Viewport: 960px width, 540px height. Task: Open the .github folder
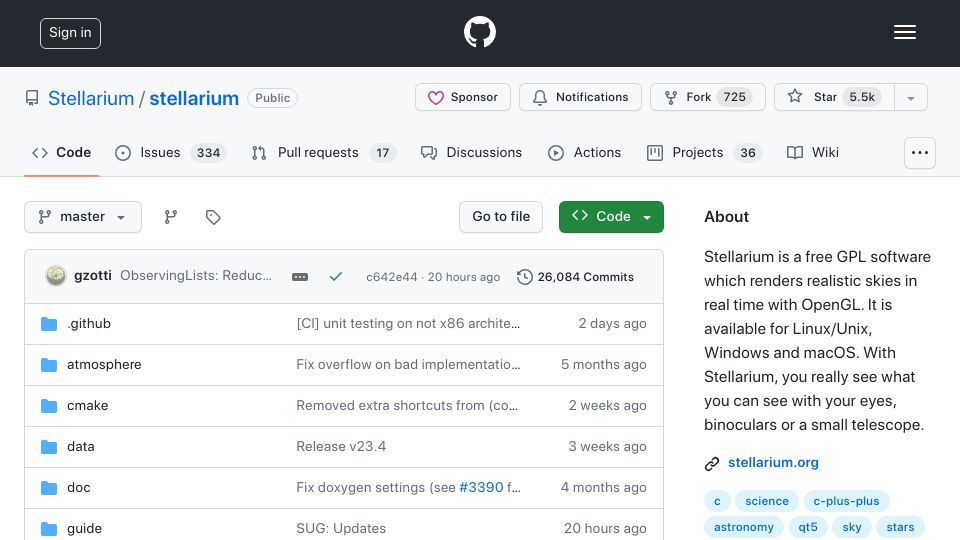click(x=89, y=323)
